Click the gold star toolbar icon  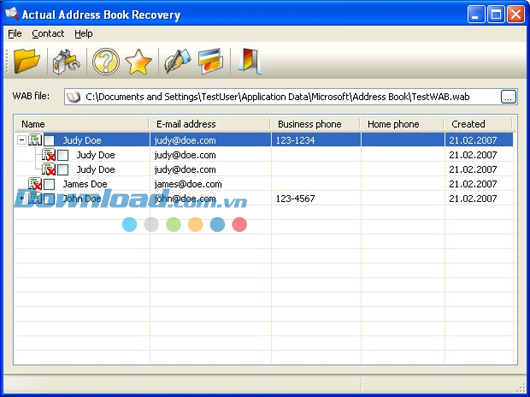click(138, 62)
